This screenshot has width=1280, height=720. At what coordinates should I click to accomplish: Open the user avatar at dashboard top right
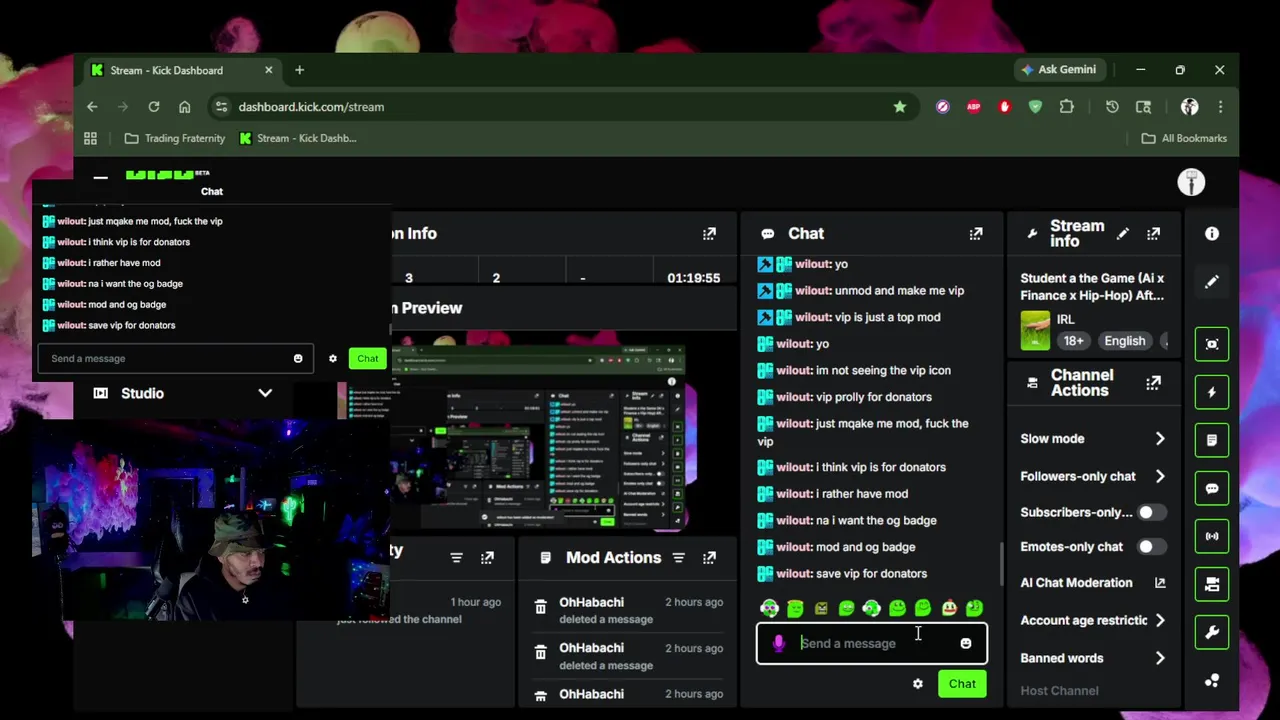click(x=1191, y=182)
